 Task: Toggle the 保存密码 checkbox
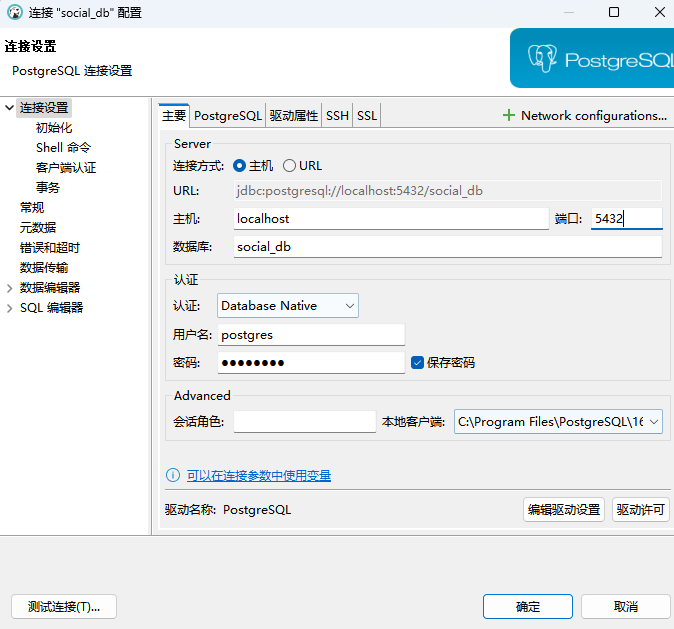click(x=417, y=362)
